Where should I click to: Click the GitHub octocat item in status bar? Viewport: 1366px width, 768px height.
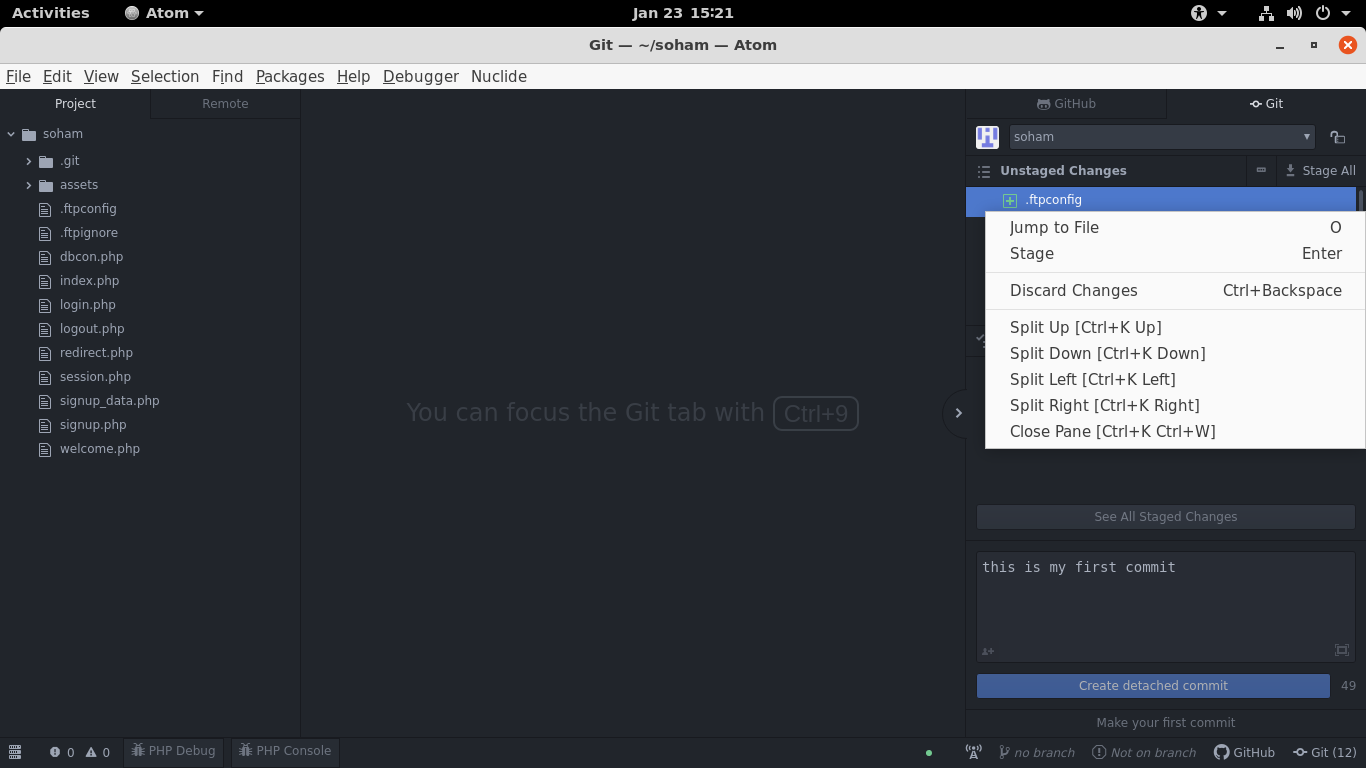point(1244,752)
